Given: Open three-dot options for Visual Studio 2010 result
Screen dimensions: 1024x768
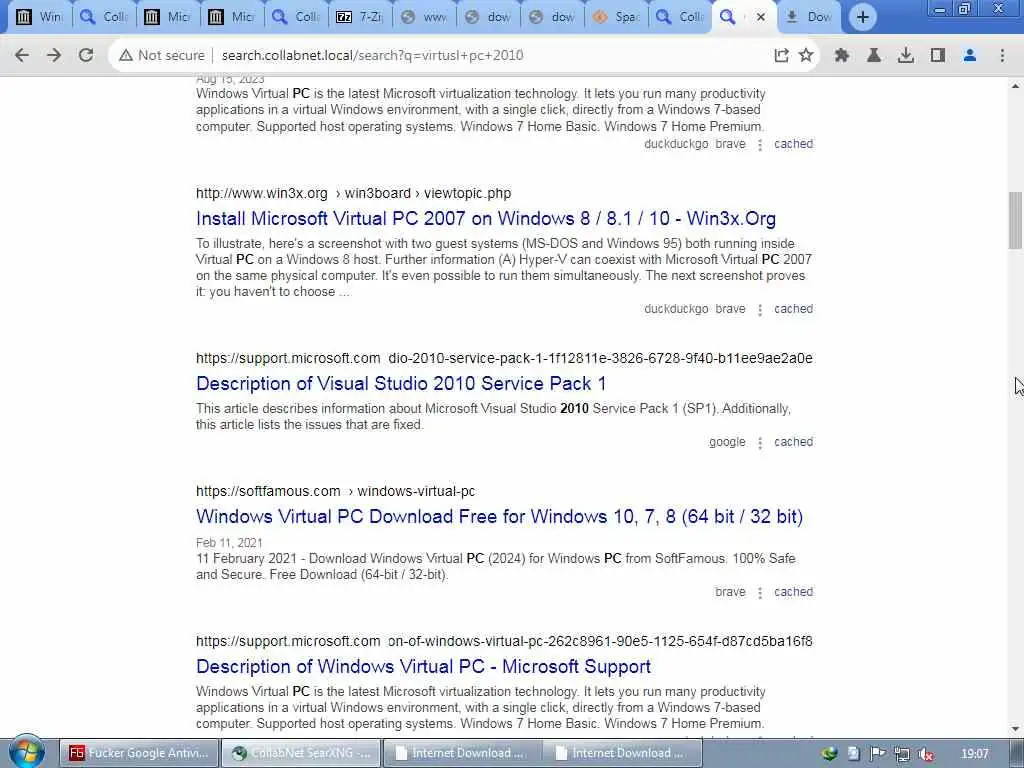Looking at the screenshot, I should [760, 443].
